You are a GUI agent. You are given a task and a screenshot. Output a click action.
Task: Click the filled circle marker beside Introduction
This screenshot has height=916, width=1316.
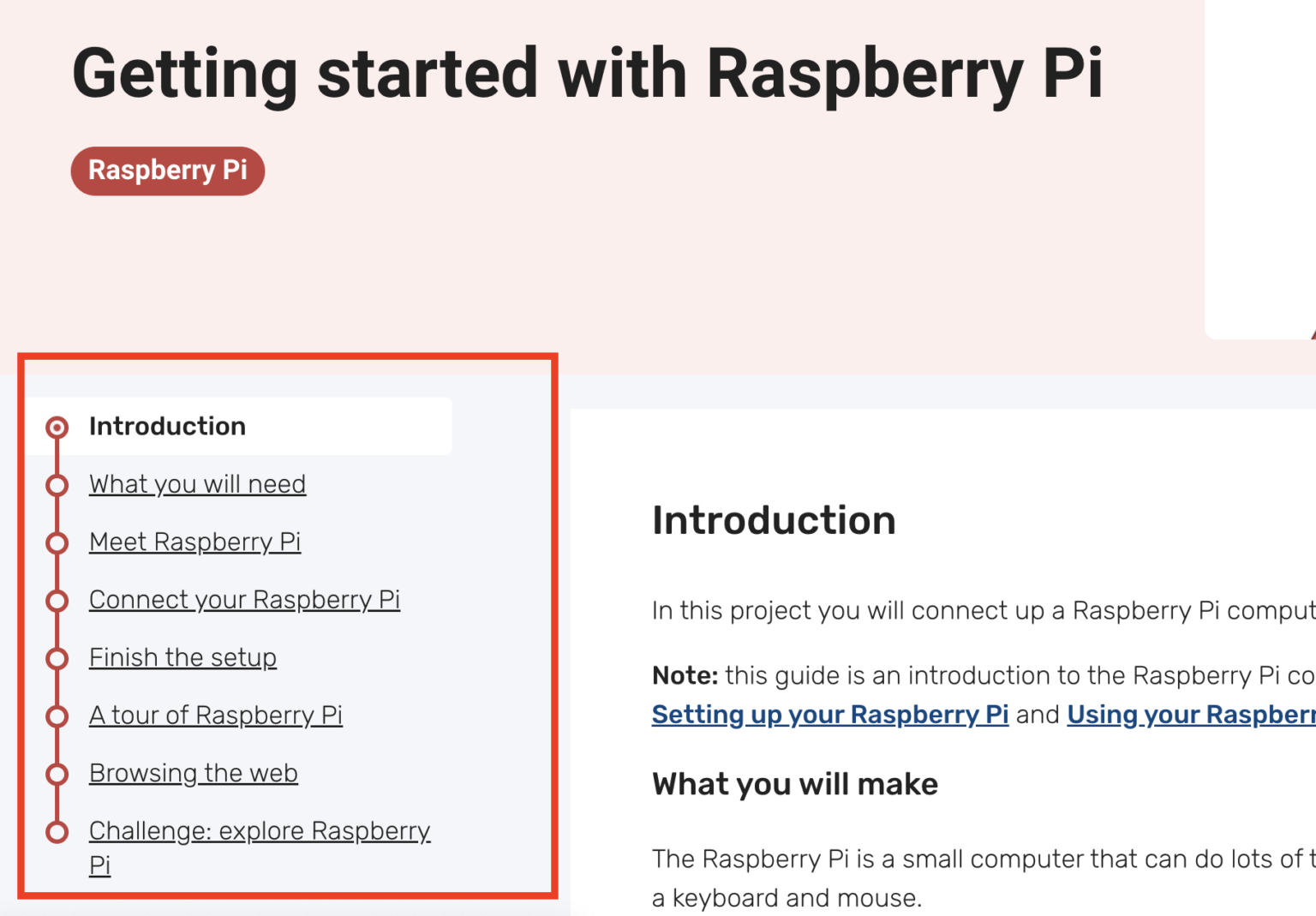pyautogui.click(x=57, y=426)
